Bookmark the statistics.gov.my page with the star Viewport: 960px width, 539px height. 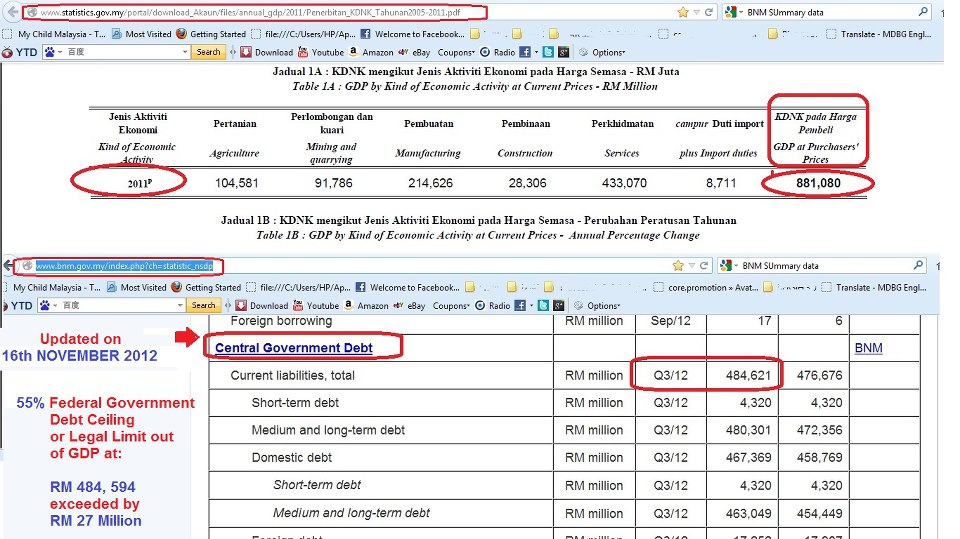[x=683, y=12]
